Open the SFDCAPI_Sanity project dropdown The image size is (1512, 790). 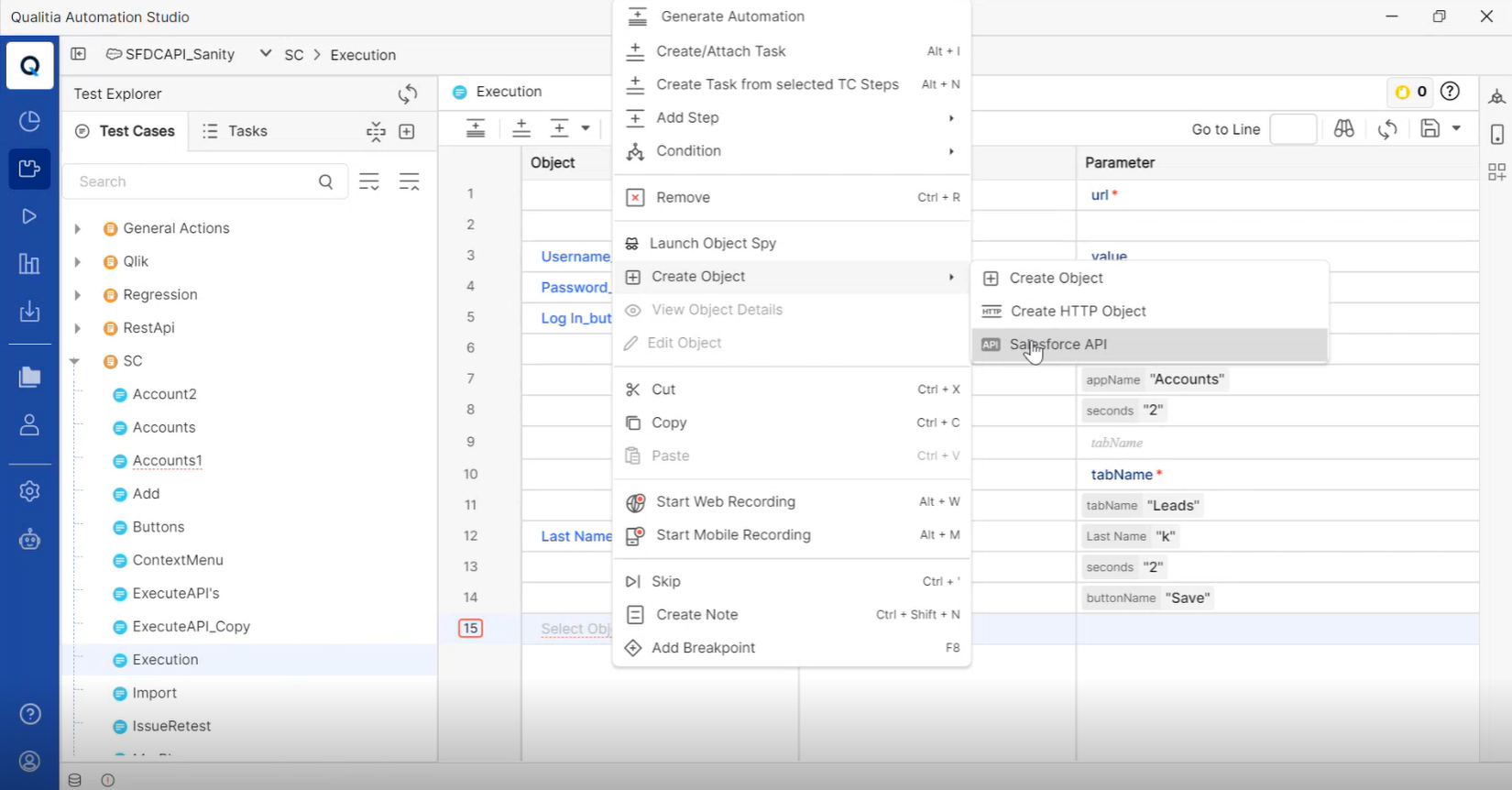tap(265, 53)
